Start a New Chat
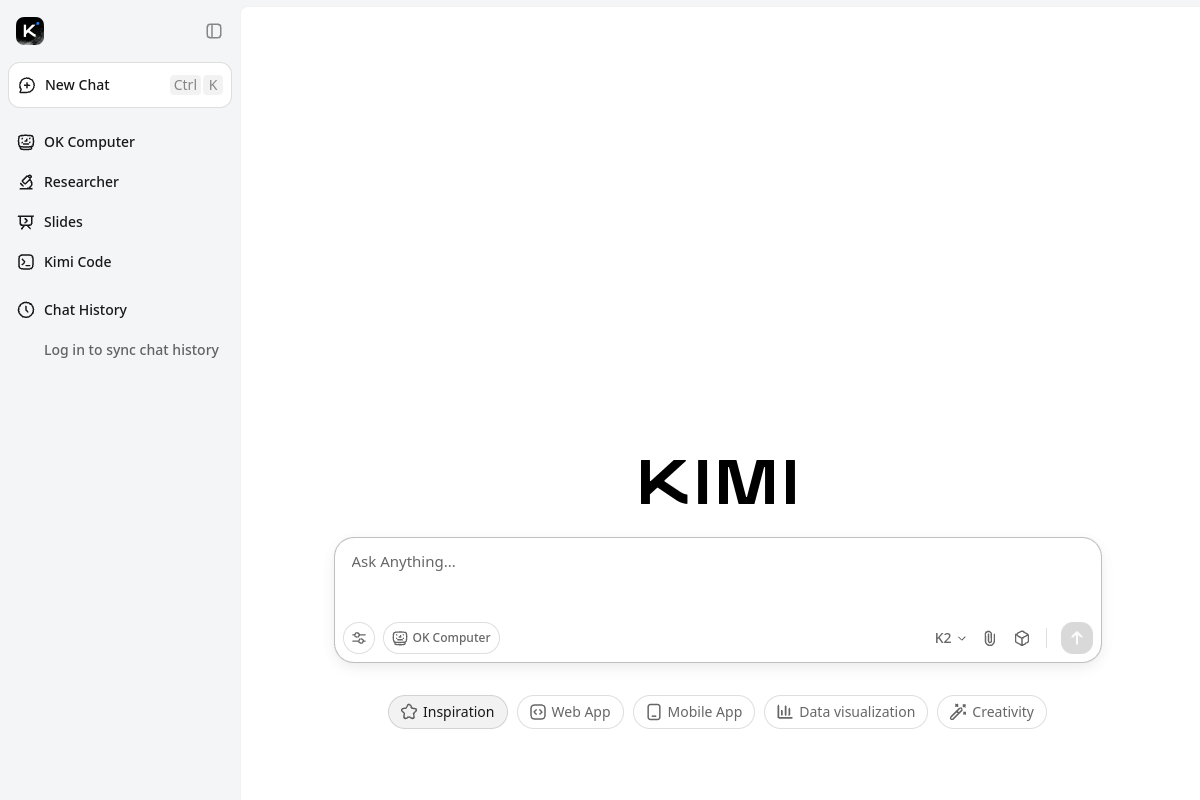Screen dimensions: 1200x800 [x=77, y=85]
